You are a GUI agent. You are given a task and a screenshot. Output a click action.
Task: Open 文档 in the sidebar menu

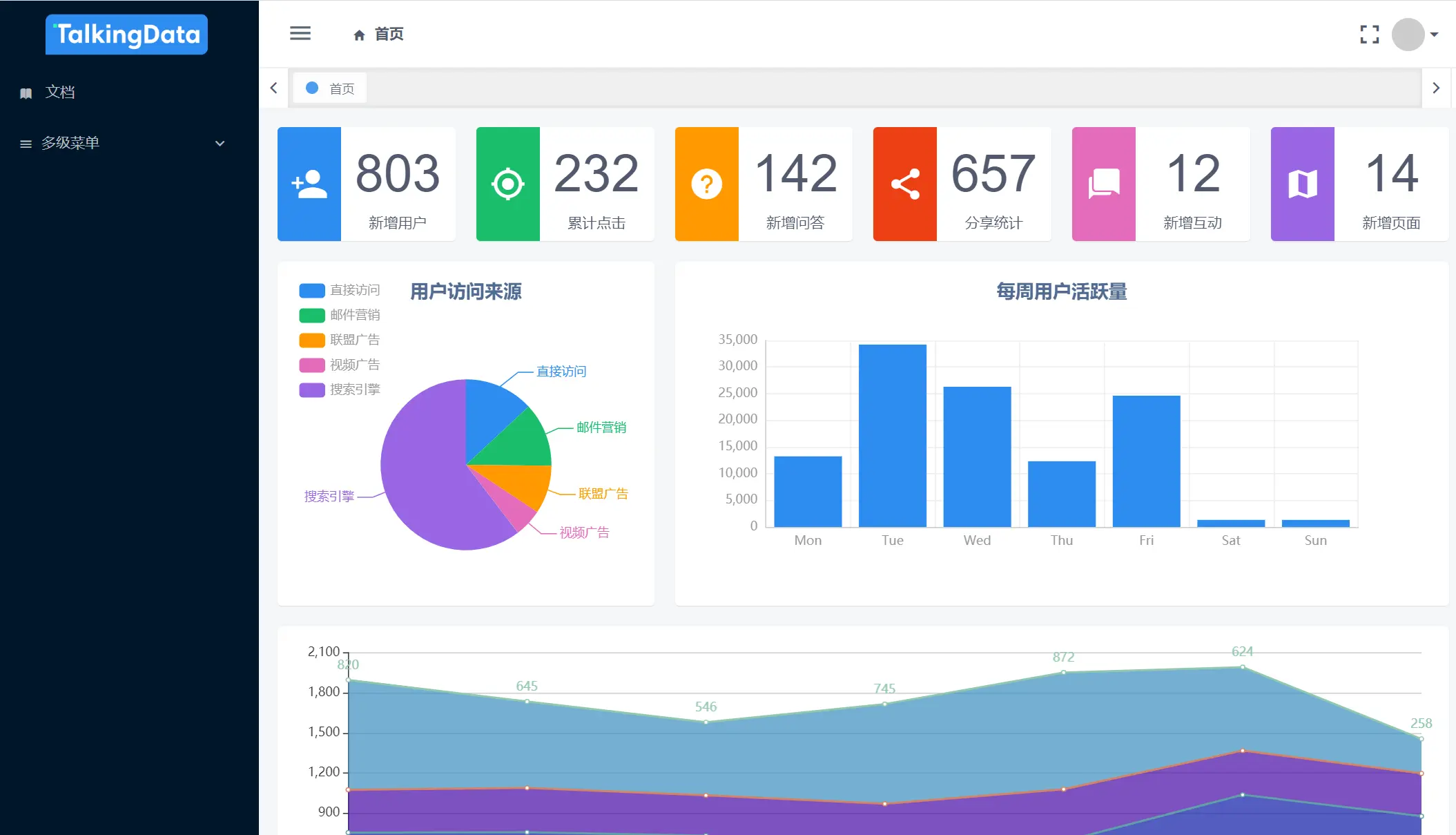point(60,92)
